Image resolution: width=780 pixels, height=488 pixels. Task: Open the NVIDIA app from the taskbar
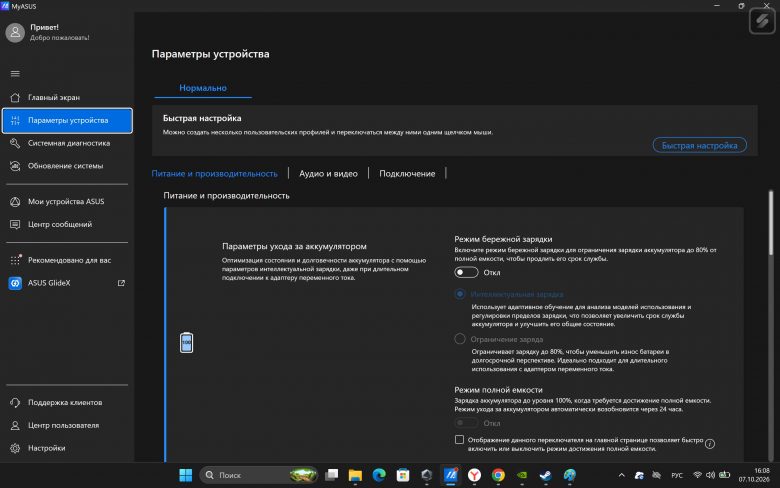pos(522,476)
